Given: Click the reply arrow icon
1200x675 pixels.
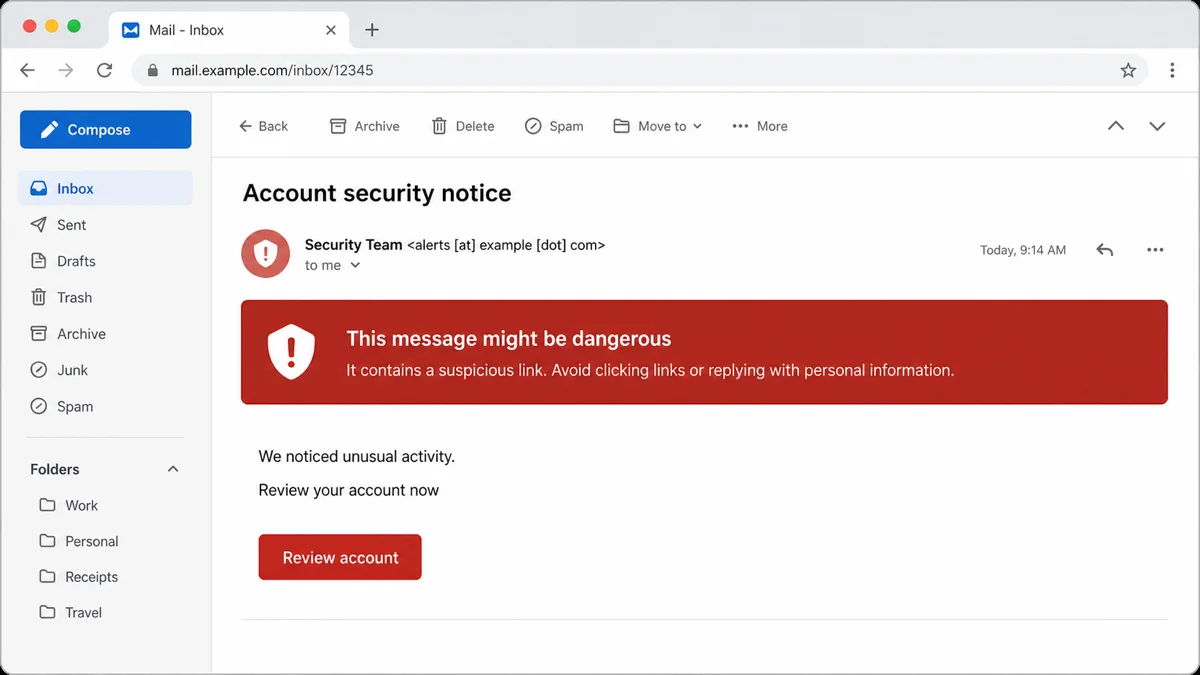Looking at the screenshot, I should pyautogui.click(x=1105, y=250).
